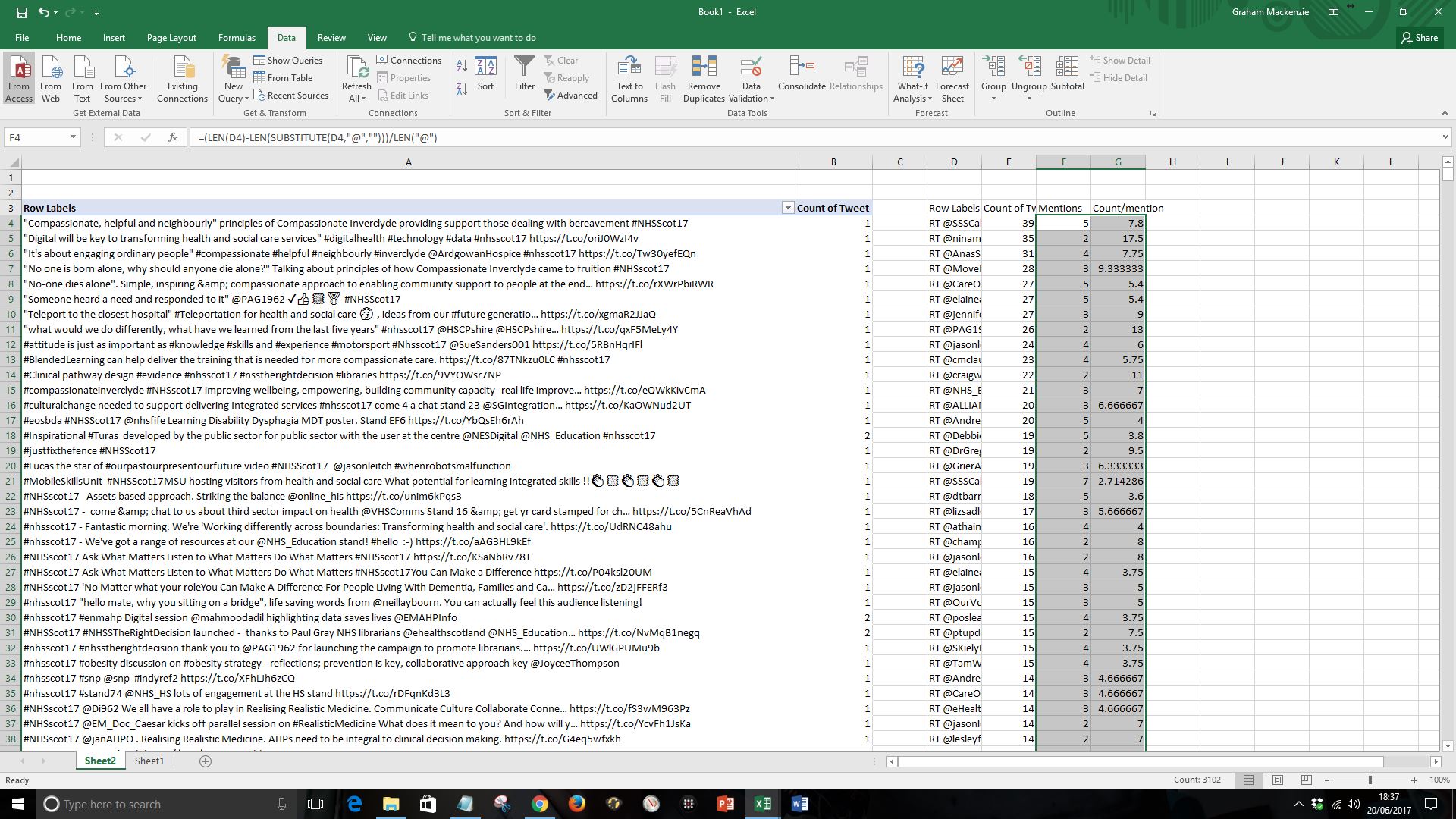This screenshot has width=1456, height=819.
Task: Sort A to Z ascending
Action: click(x=462, y=67)
